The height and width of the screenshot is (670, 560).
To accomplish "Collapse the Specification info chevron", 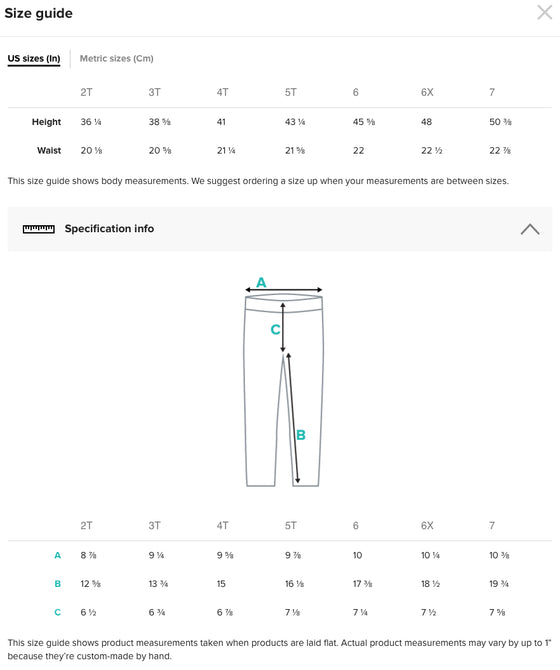I will pyautogui.click(x=530, y=229).
